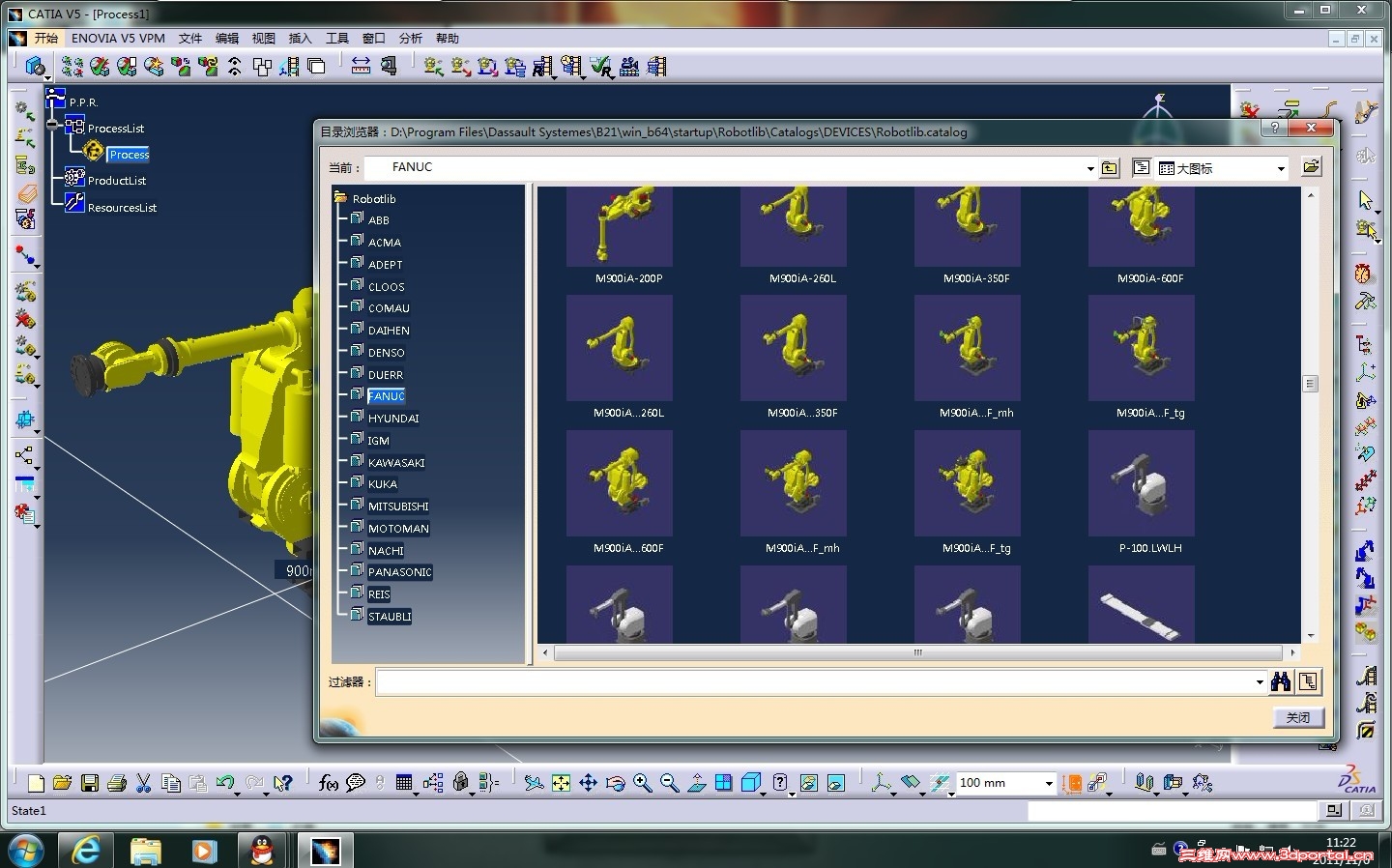This screenshot has width=1392, height=868.
Task: Click the catalog scroll down arrow
Action: click(x=1311, y=636)
